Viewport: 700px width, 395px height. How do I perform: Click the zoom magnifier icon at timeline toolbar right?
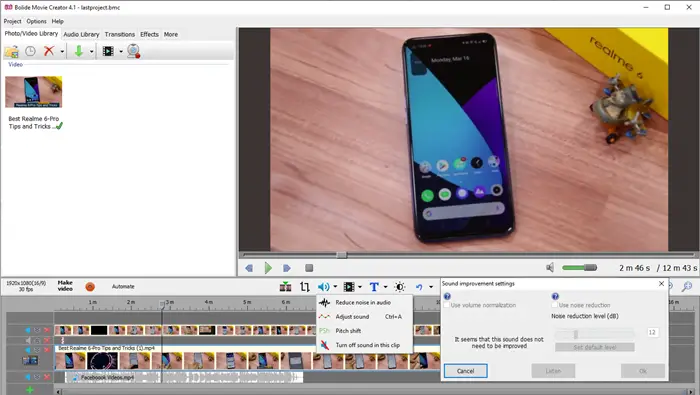click(x=687, y=287)
